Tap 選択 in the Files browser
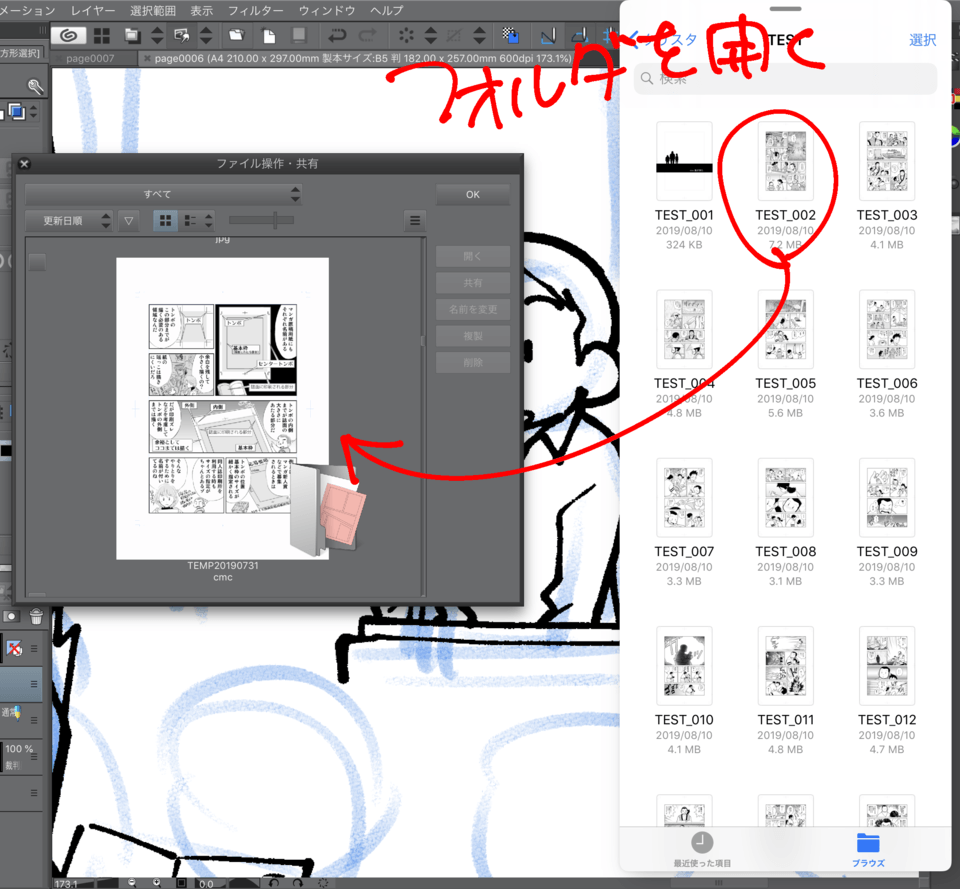Viewport: 960px width, 889px height. pyautogui.click(x=922, y=40)
